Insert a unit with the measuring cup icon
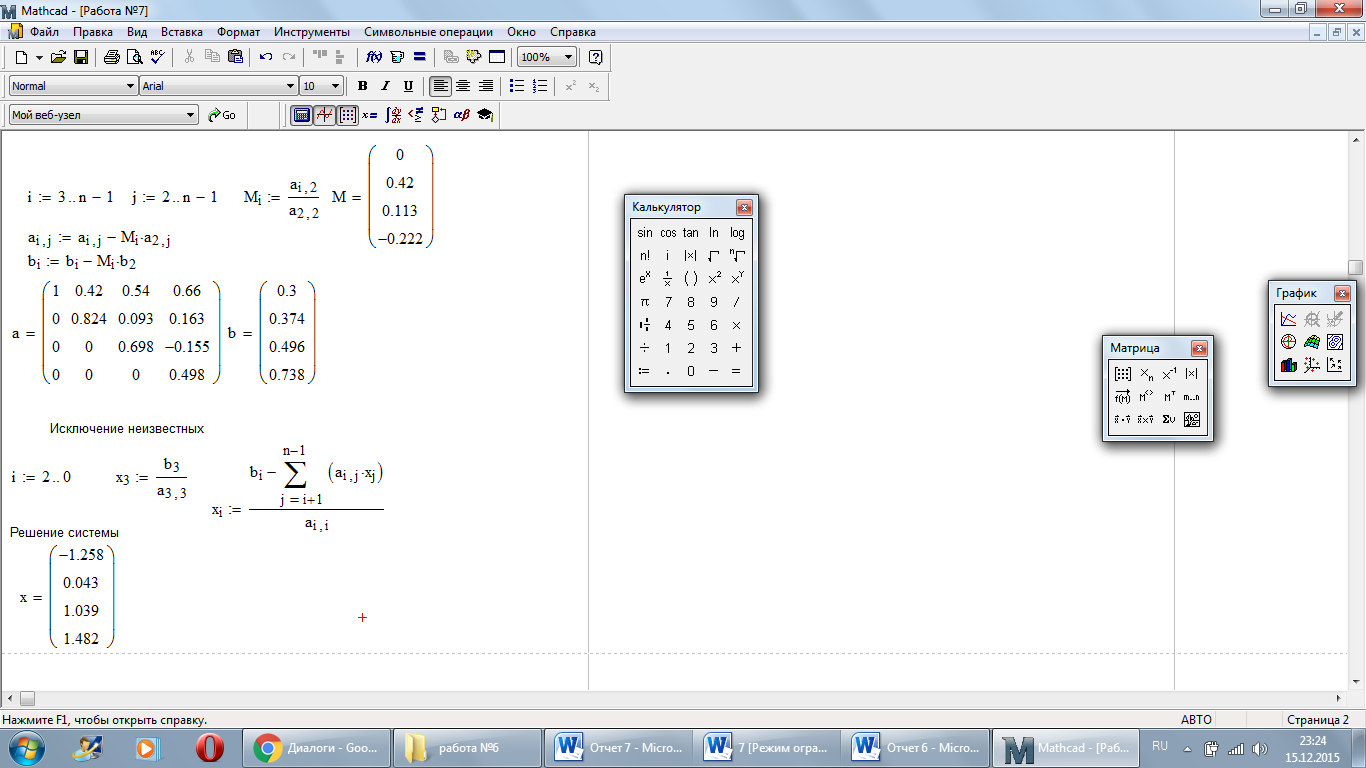 pyautogui.click(x=397, y=57)
